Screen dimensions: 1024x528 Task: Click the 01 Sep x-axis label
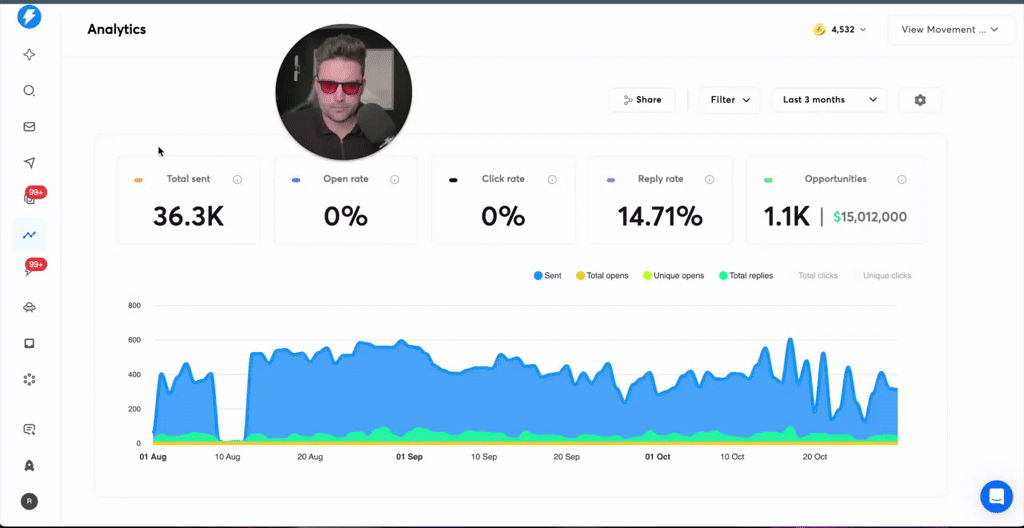pyautogui.click(x=409, y=457)
